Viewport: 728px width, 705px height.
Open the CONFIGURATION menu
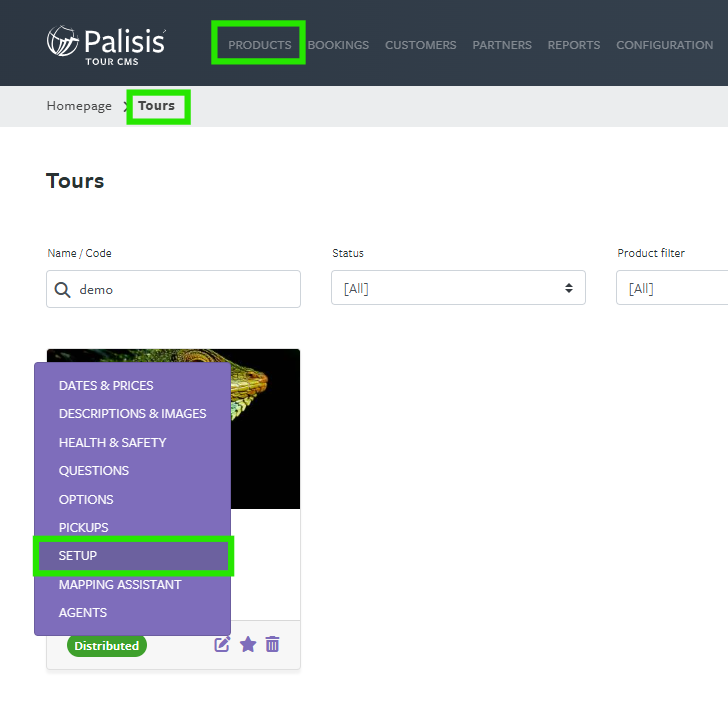point(664,45)
